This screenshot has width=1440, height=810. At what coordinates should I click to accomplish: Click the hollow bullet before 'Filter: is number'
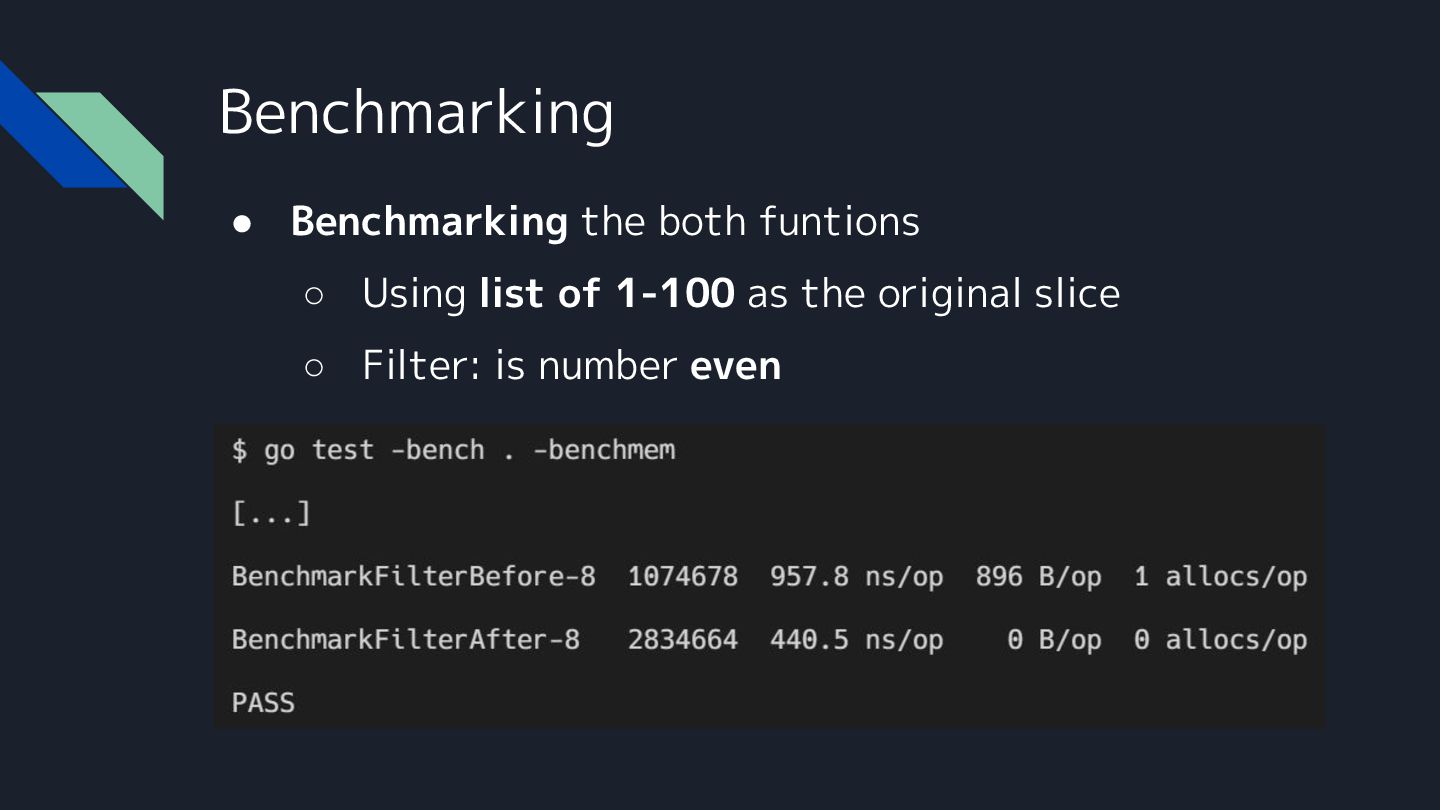[315, 368]
